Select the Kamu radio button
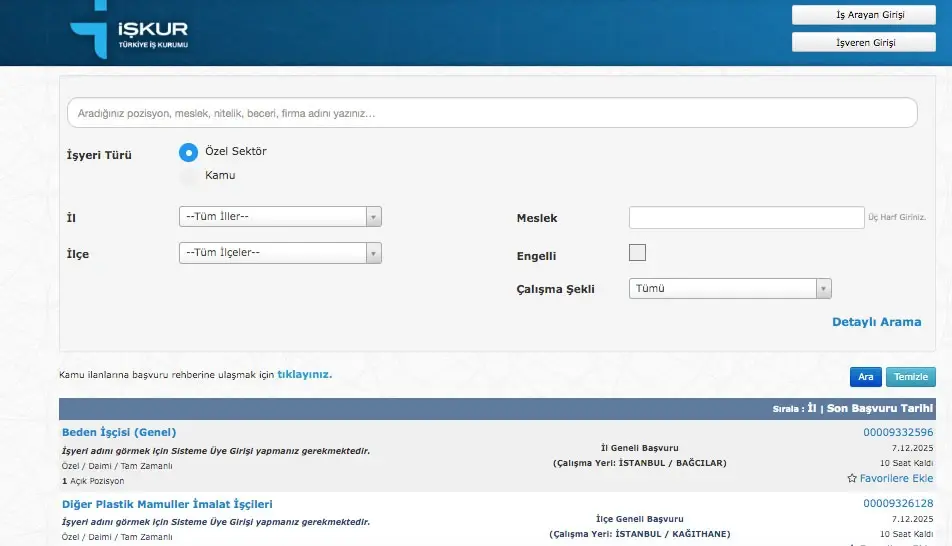952x546 pixels. coord(188,176)
